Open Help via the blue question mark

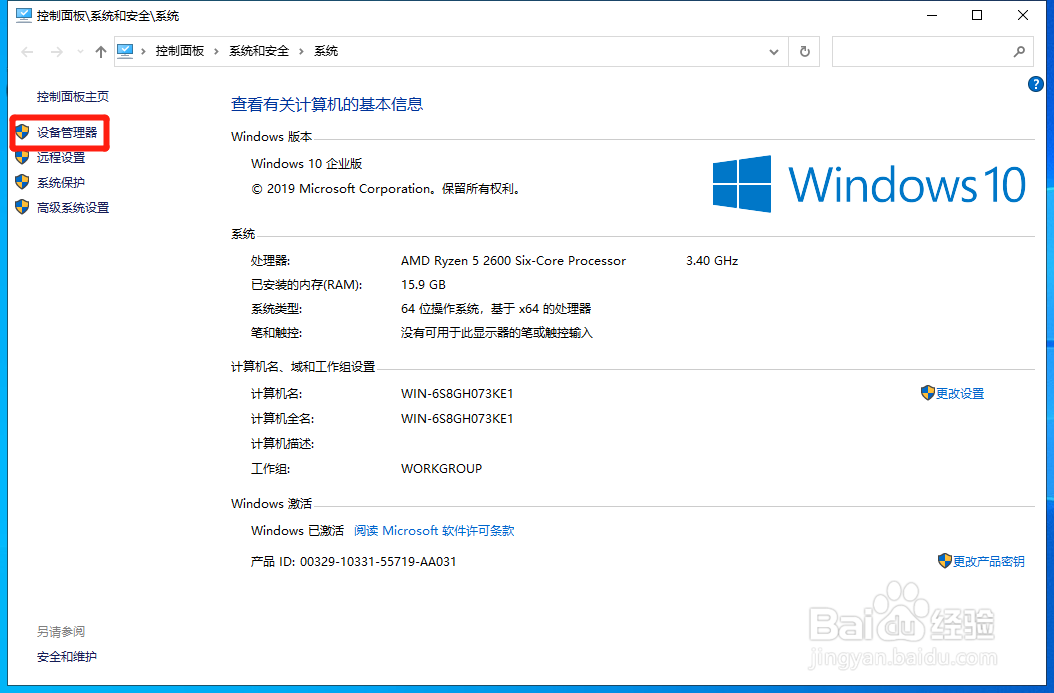(1035, 84)
